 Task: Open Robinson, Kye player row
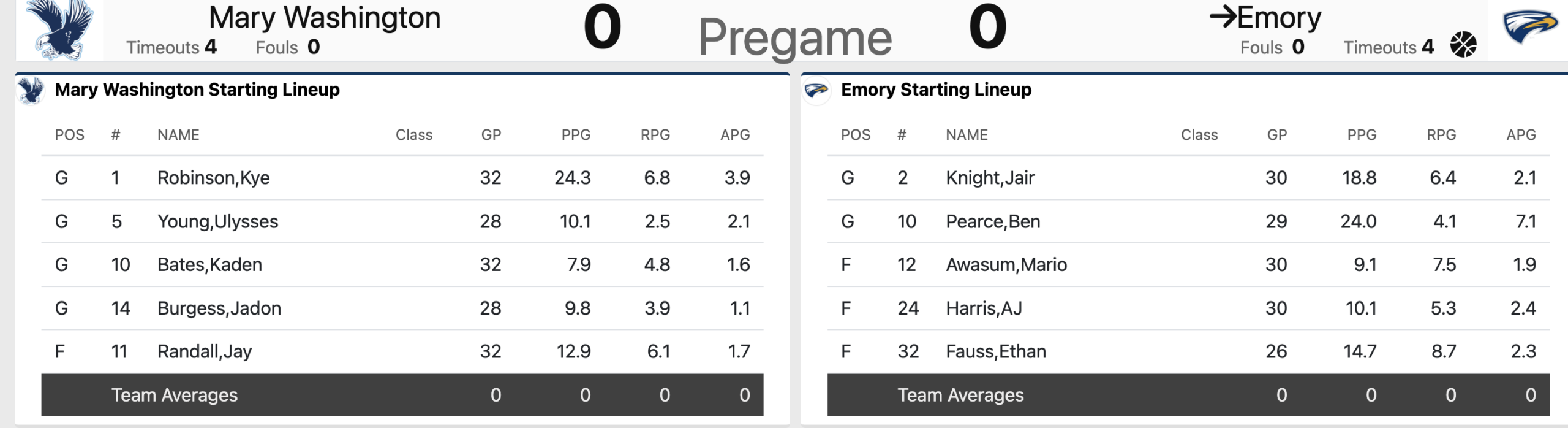[213, 178]
